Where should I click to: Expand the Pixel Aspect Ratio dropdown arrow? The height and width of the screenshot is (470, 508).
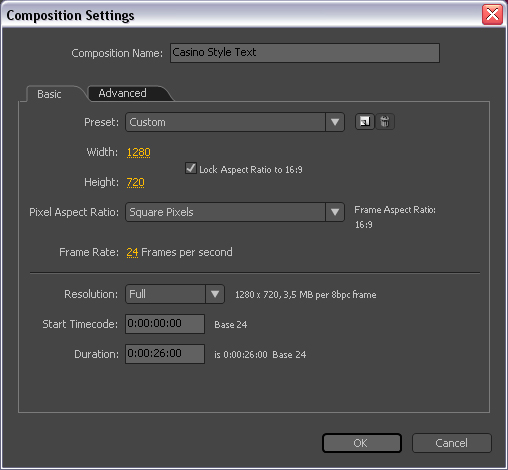pyautogui.click(x=335, y=212)
